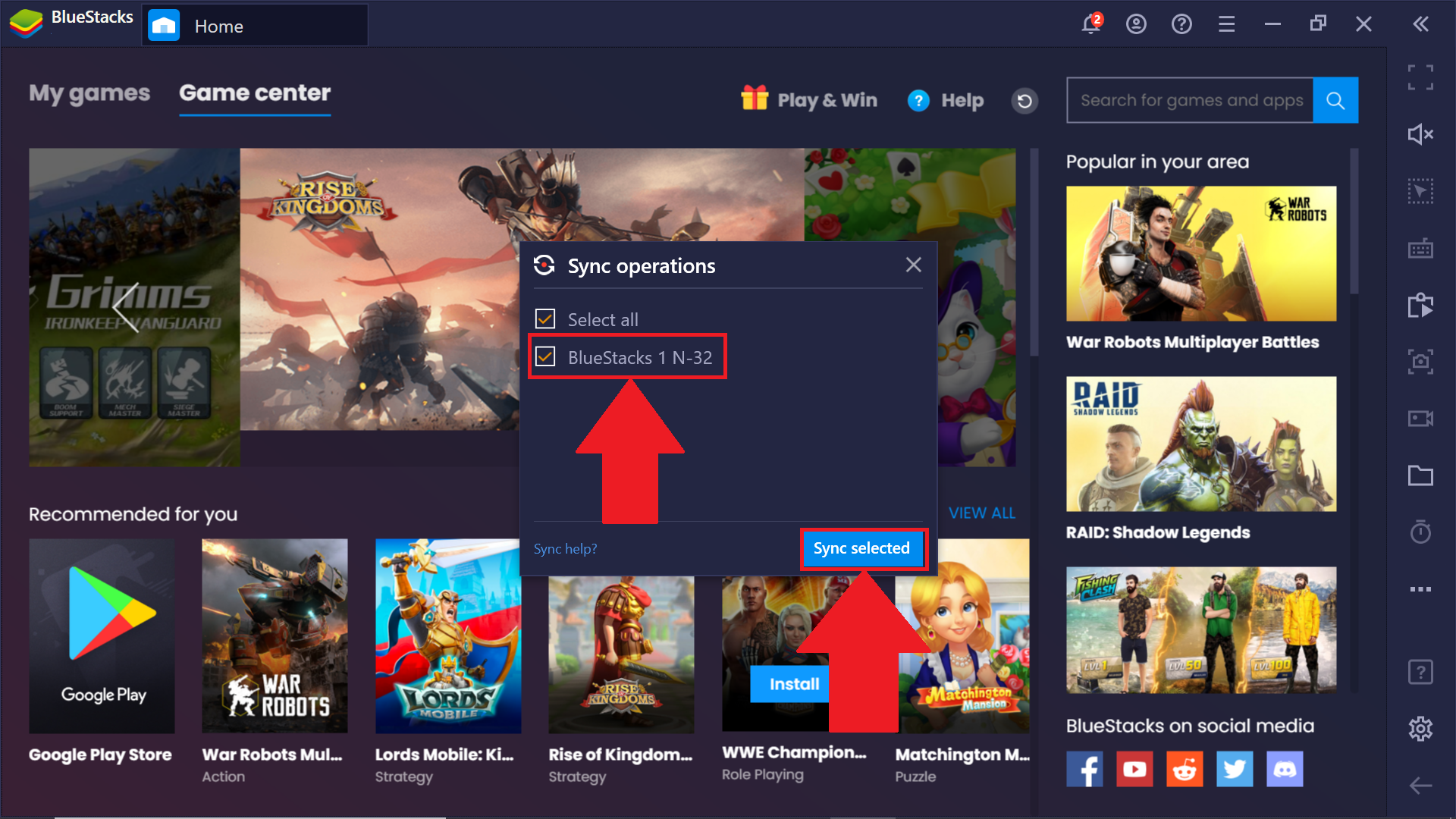
Task: Open War Robots Multiplayer Battles popular card
Action: [1201, 253]
